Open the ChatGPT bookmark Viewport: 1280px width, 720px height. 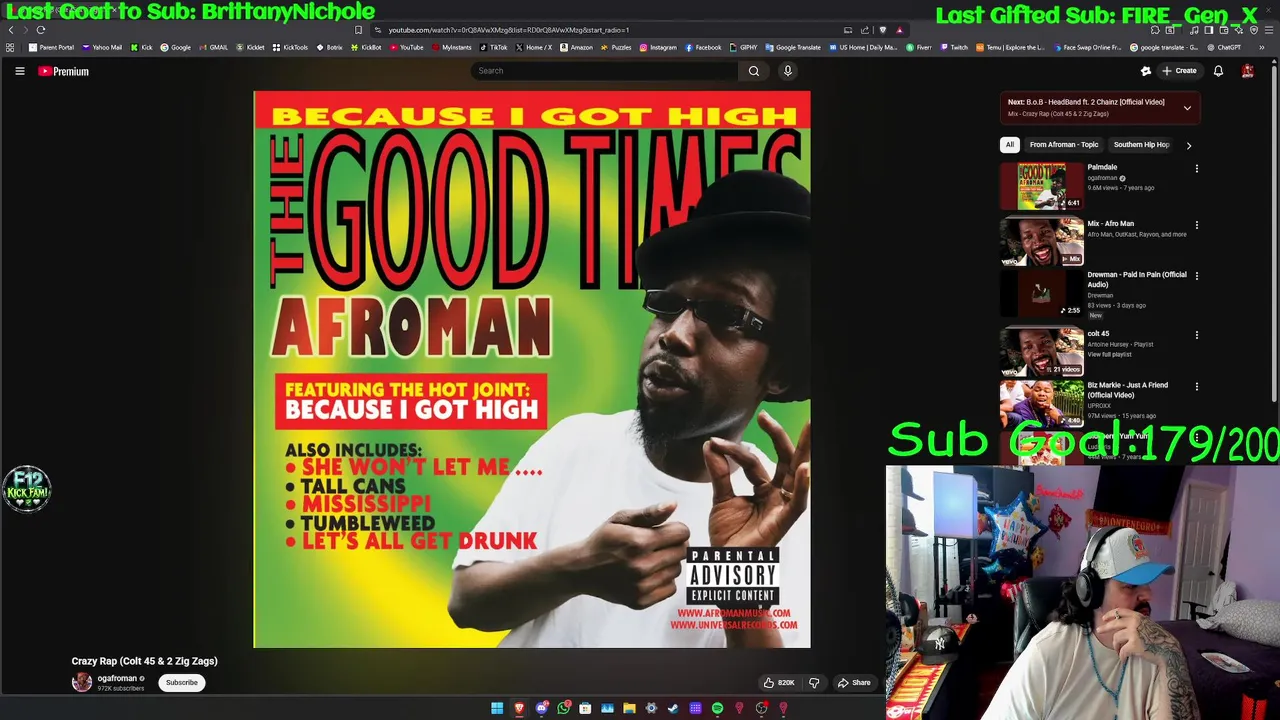1224,47
